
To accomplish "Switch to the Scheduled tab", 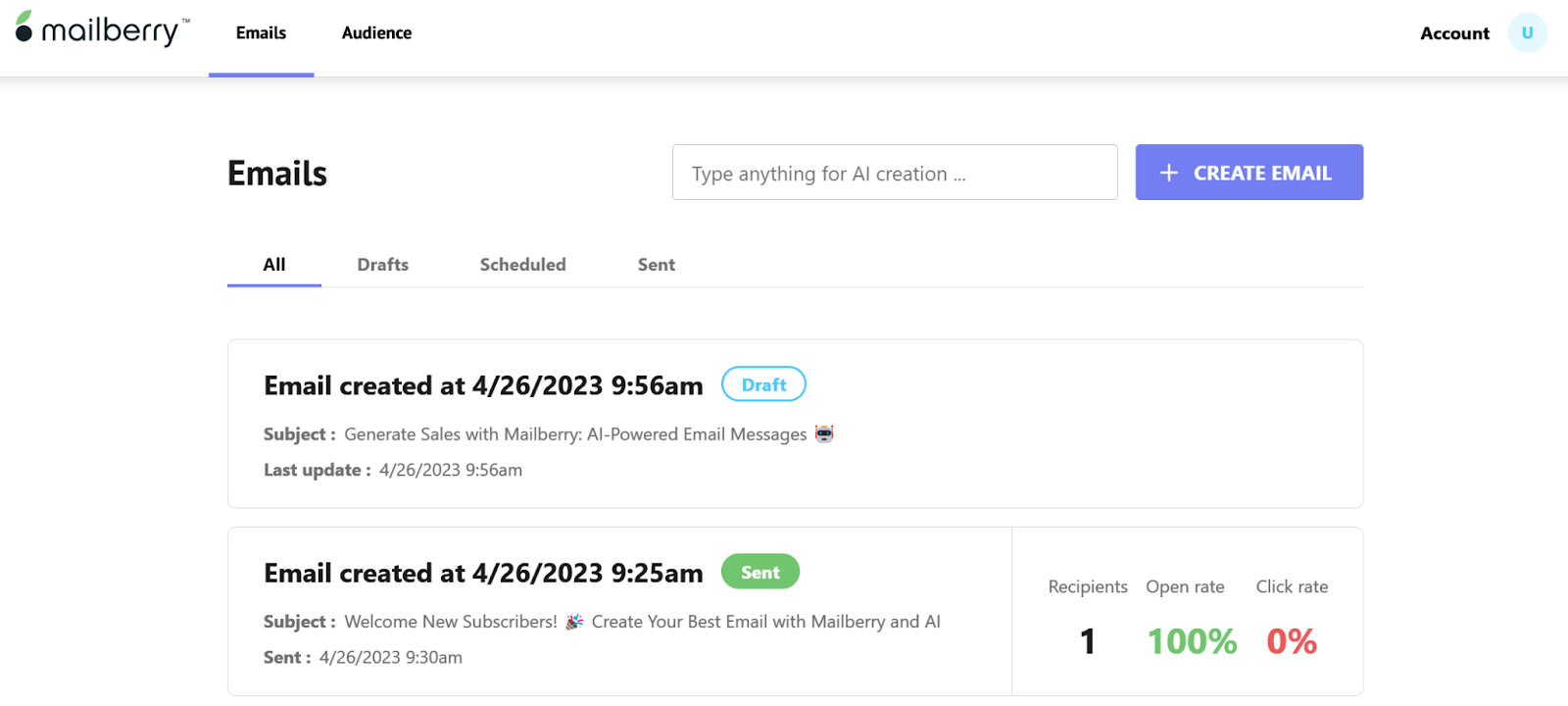I will pyautogui.click(x=522, y=265).
